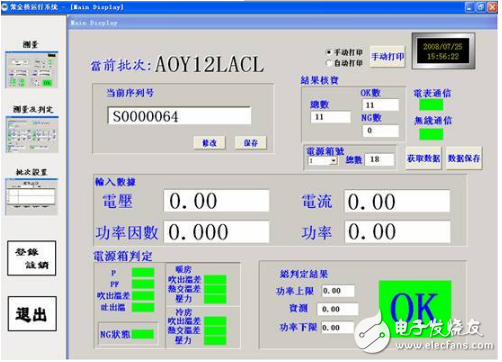This screenshot has width=502, height=362.
Task: Close the application window
Action: 492,7
